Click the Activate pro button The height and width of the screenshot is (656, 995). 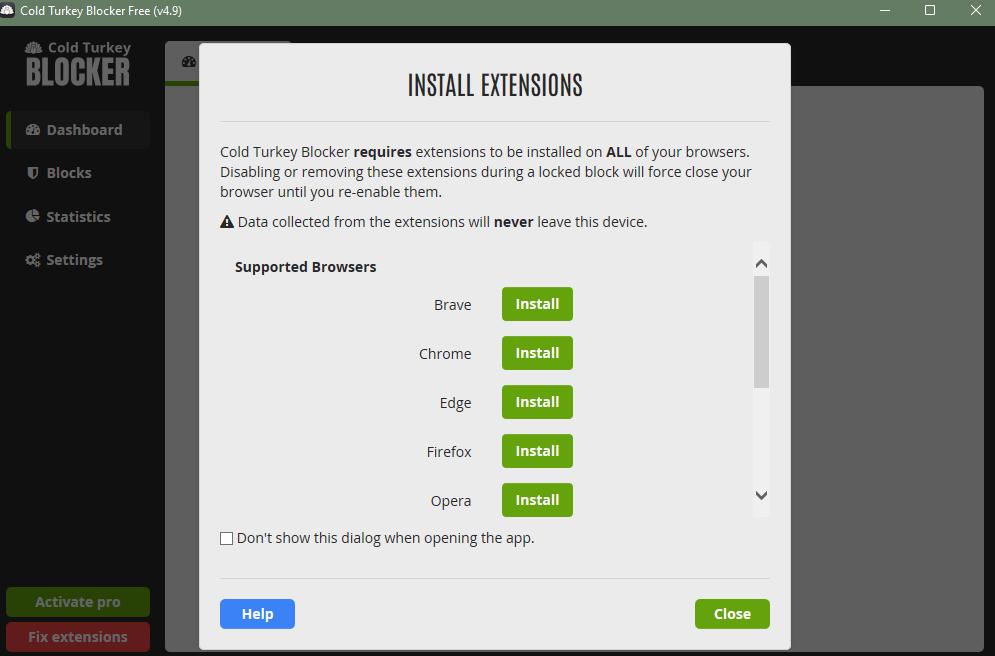pos(77,602)
